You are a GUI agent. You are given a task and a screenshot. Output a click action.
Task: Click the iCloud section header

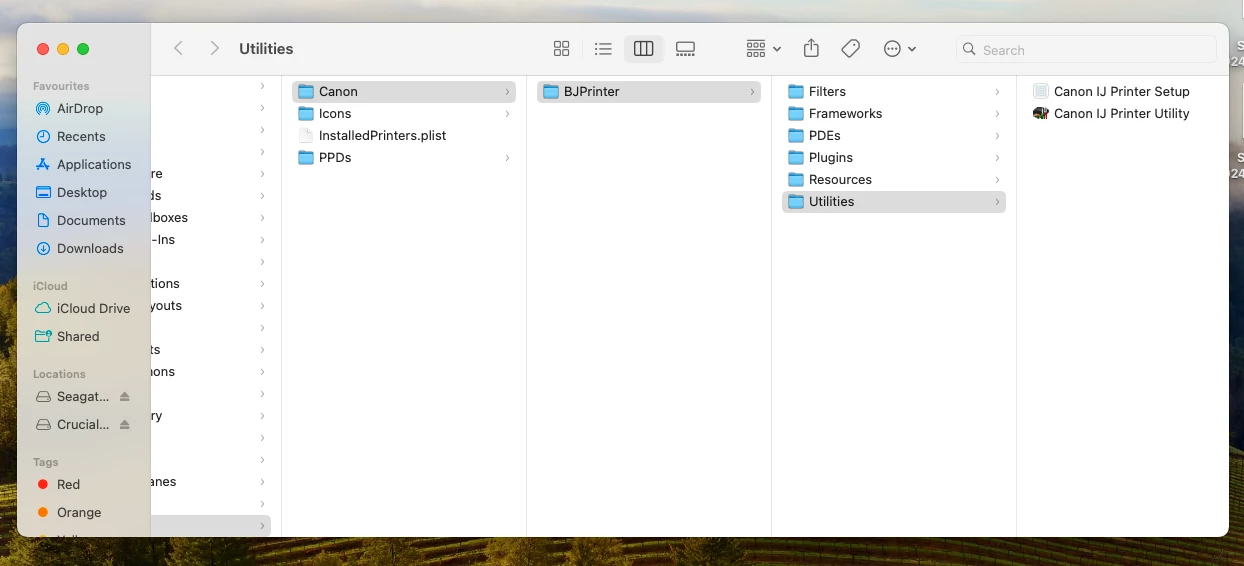coord(50,286)
